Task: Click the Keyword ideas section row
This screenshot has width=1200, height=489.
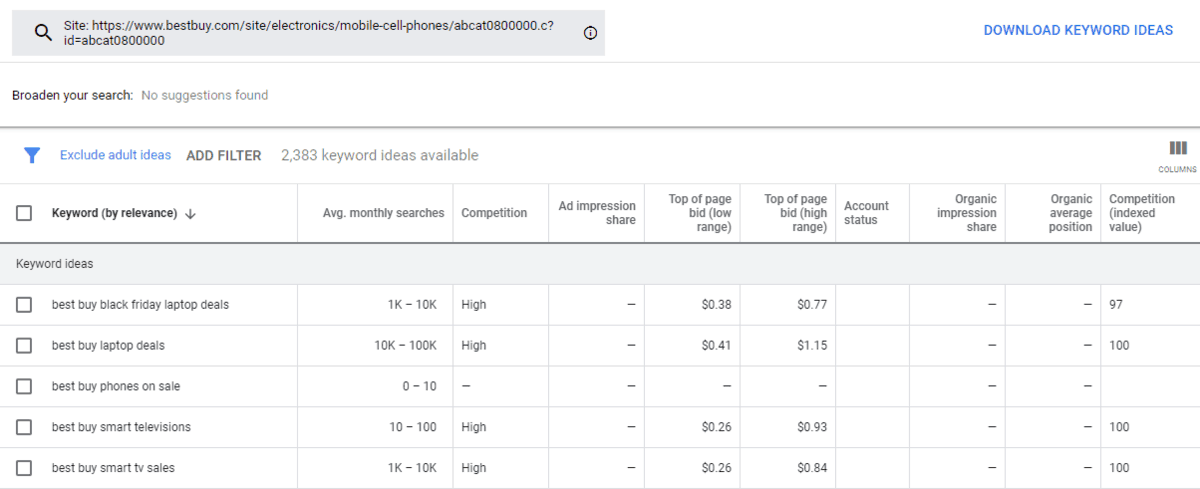Action: click(600, 264)
